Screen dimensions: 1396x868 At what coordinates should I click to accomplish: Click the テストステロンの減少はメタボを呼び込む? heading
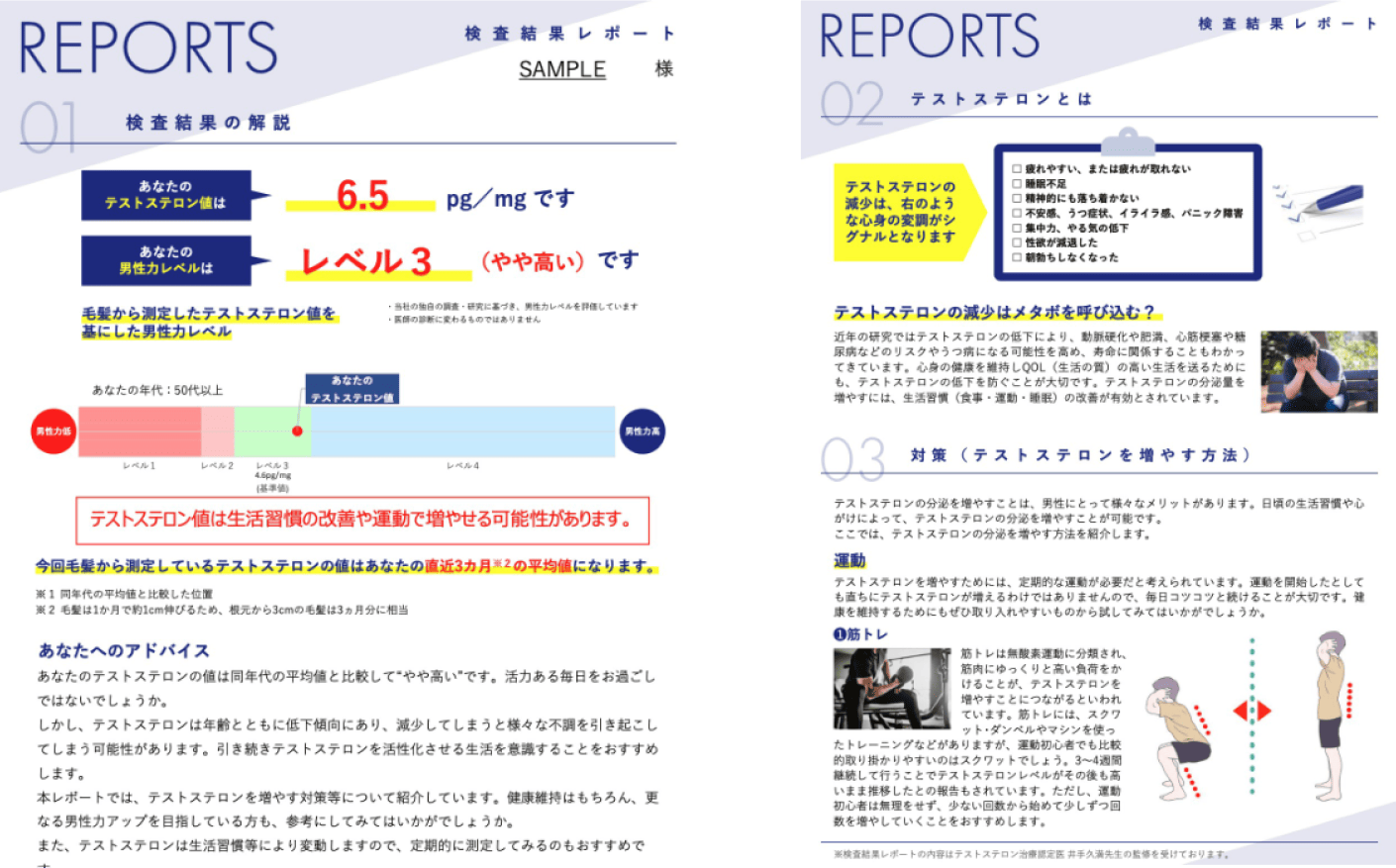coord(994,312)
